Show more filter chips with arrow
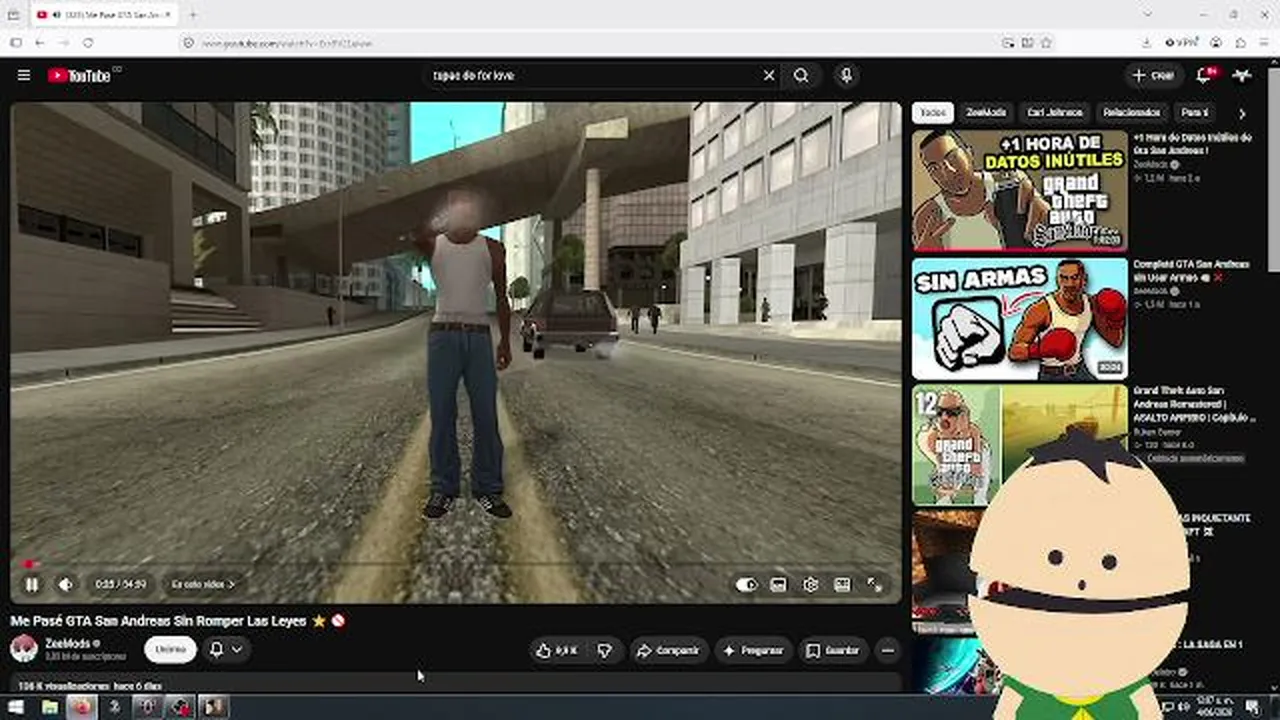Viewport: 1280px width, 720px height. pyautogui.click(x=1242, y=113)
